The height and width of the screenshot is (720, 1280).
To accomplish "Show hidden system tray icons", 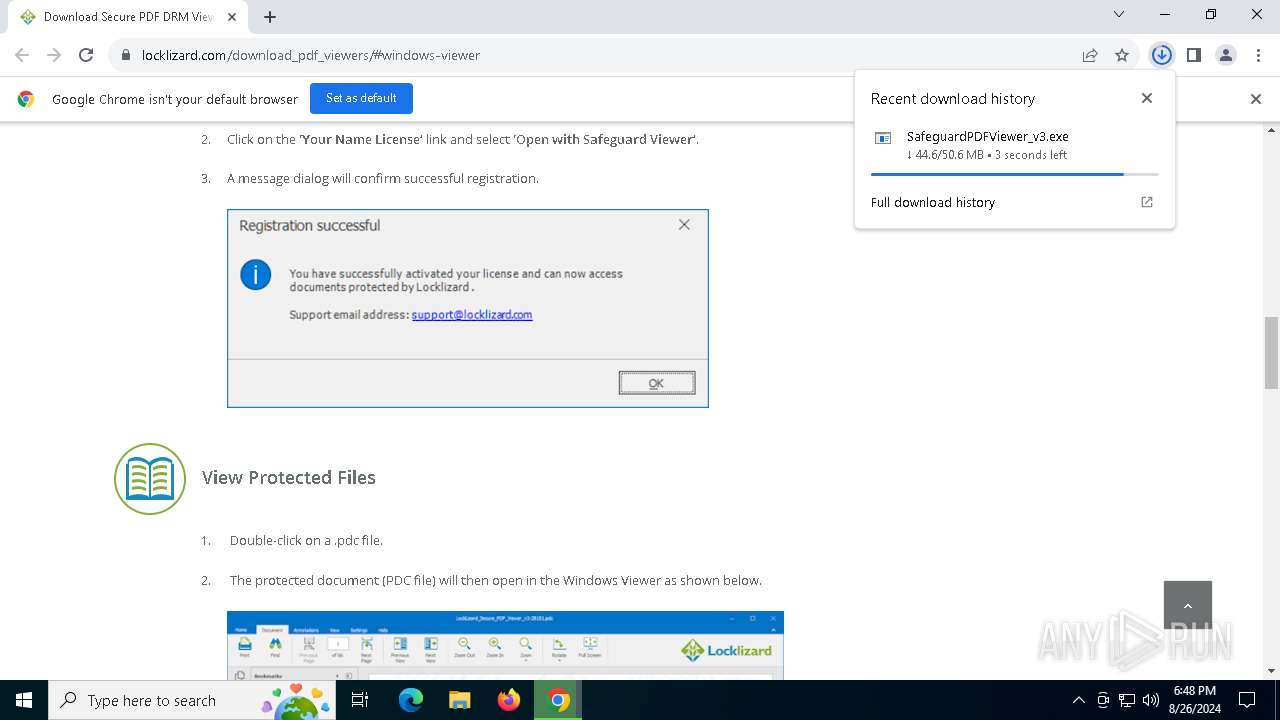I will (1078, 700).
